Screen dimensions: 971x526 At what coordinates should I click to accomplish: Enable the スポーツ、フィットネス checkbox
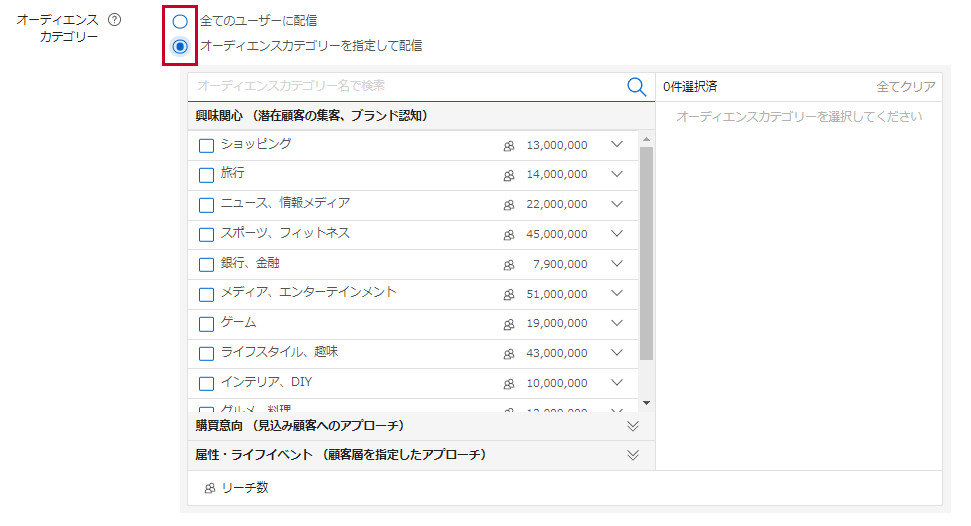click(x=206, y=235)
